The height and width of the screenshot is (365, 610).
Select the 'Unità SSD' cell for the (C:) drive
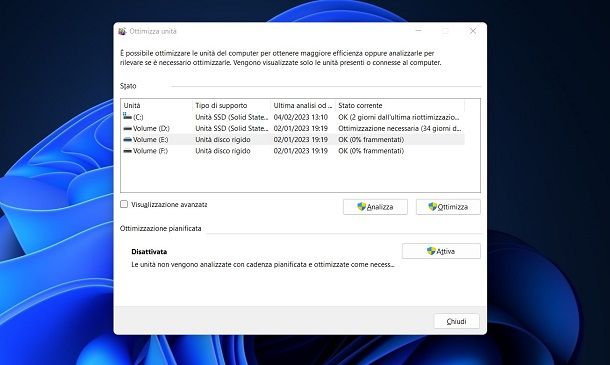232,117
